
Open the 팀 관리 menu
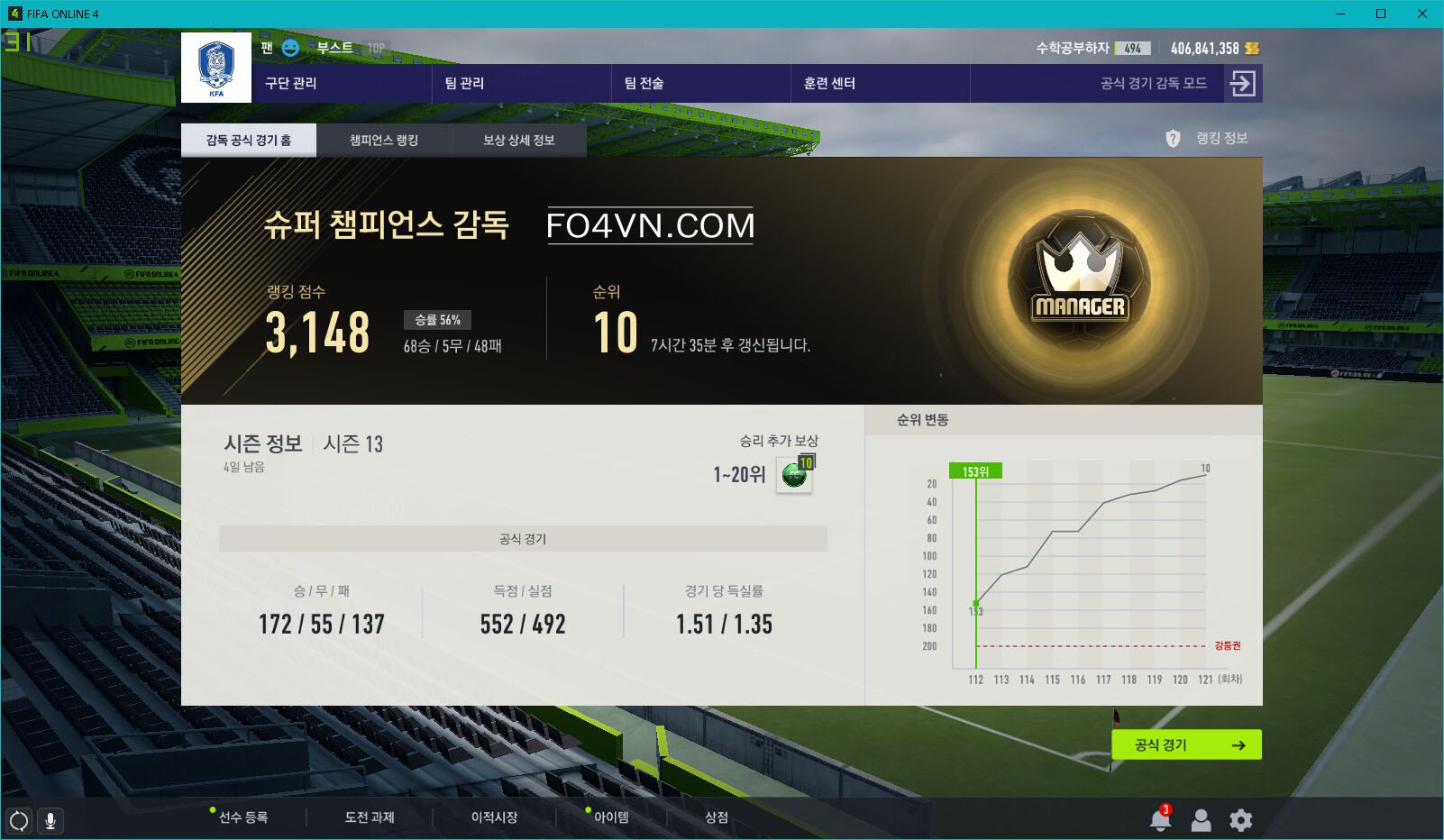tap(464, 83)
